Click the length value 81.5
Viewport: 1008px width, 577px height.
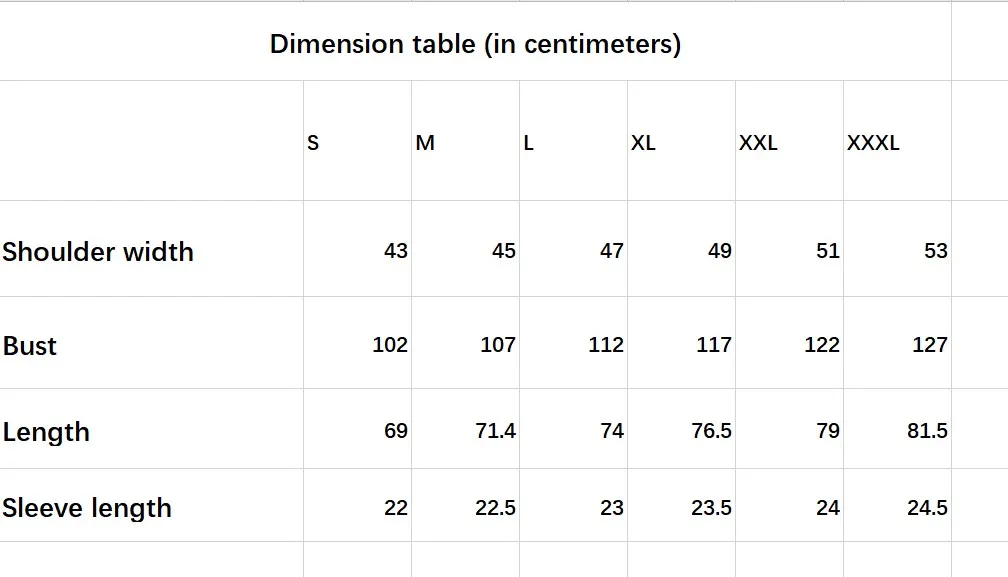pyautogui.click(x=927, y=431)
